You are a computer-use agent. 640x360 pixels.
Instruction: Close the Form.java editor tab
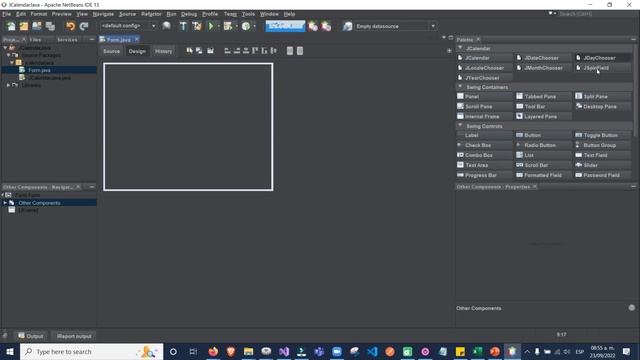tap(136, 39)
